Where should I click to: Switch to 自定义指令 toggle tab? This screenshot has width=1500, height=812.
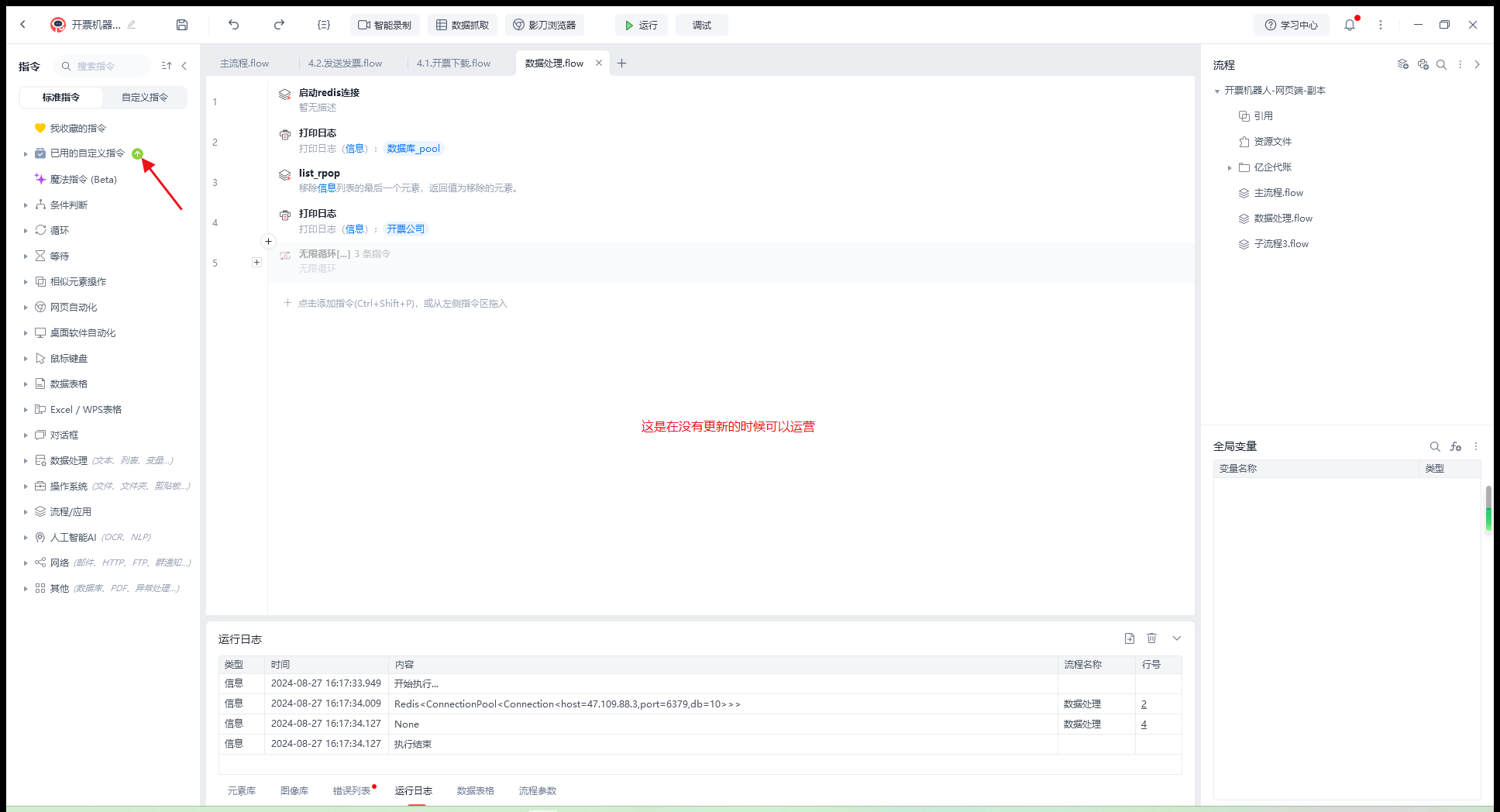click(145, 98)
